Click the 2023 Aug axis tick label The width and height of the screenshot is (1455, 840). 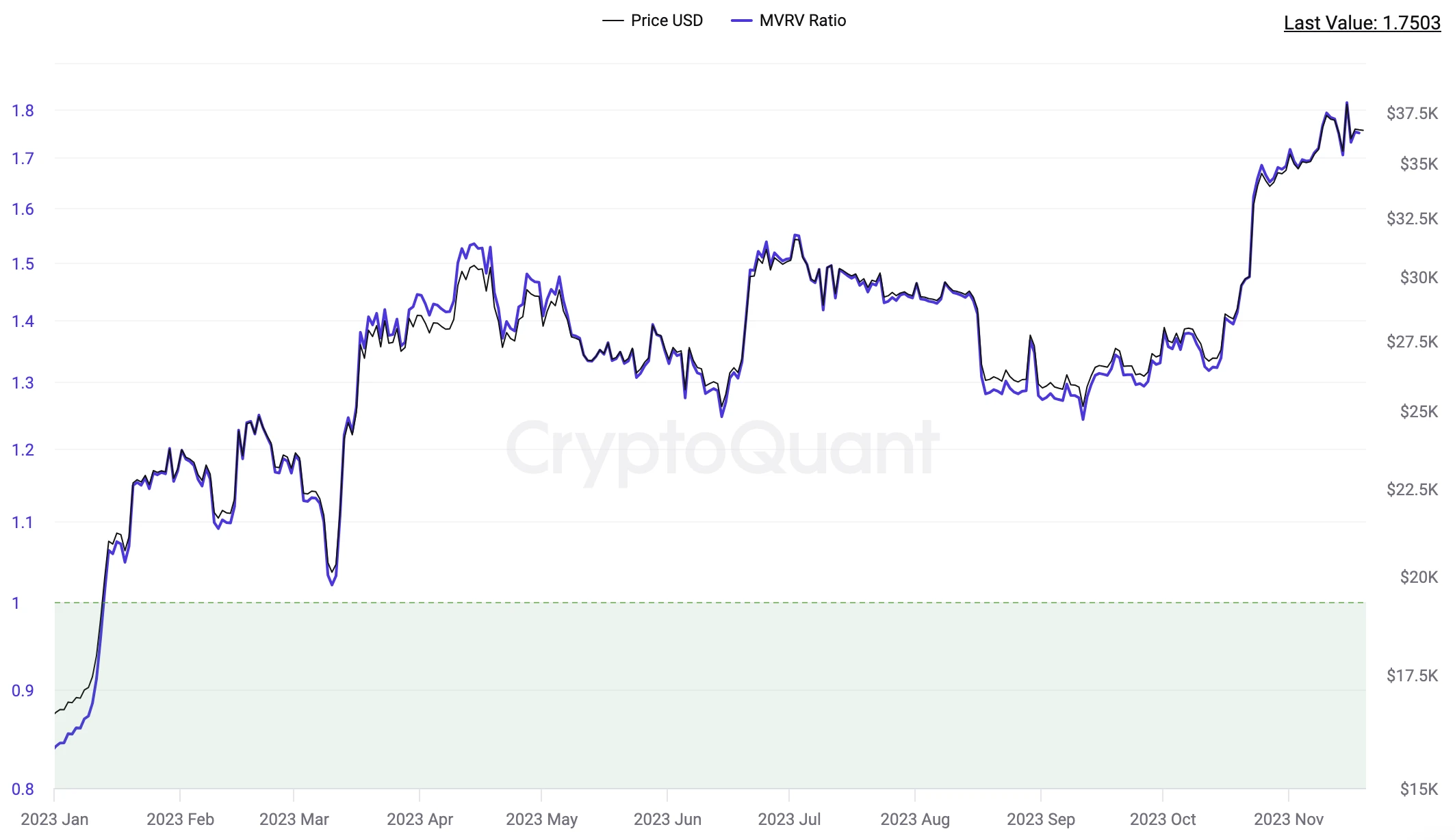point(915,819)
